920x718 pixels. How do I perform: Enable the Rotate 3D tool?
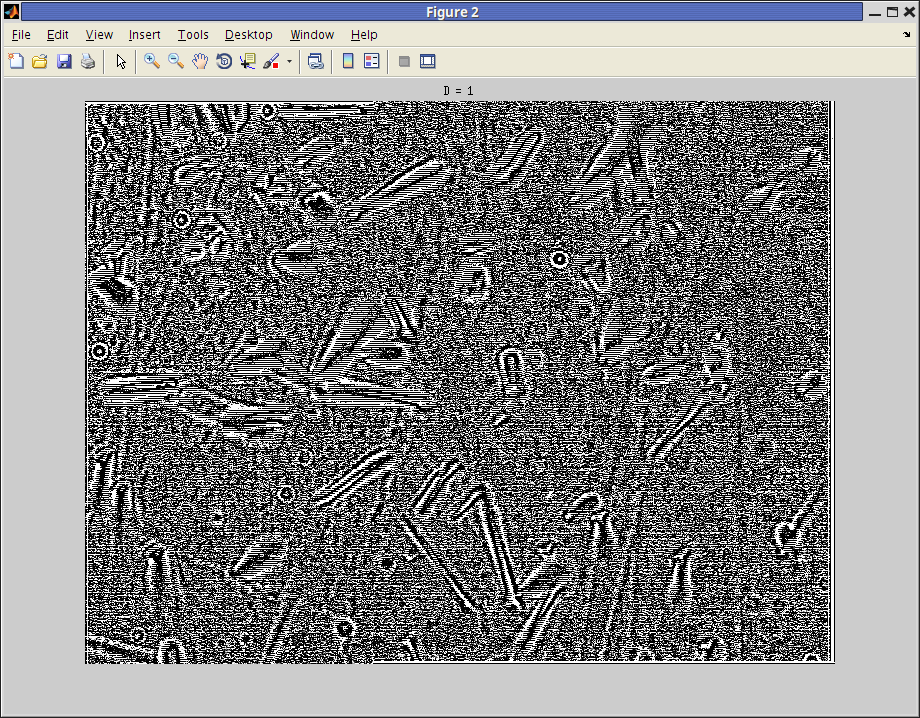click(x=224, y=61)
